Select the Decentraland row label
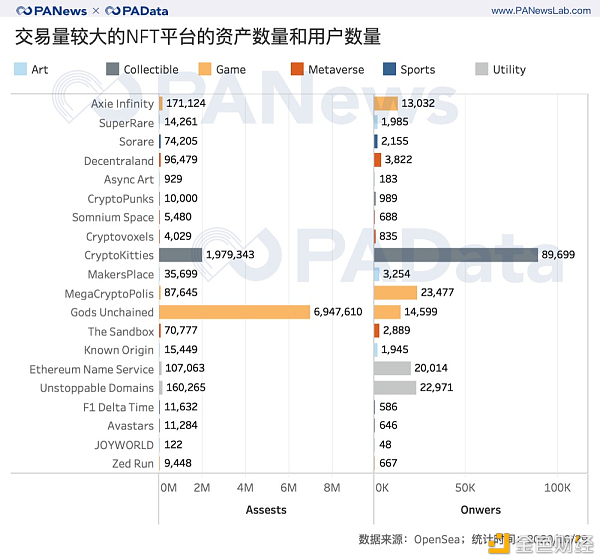This screenshot has width=600, height=560. [x=119, y=161]
